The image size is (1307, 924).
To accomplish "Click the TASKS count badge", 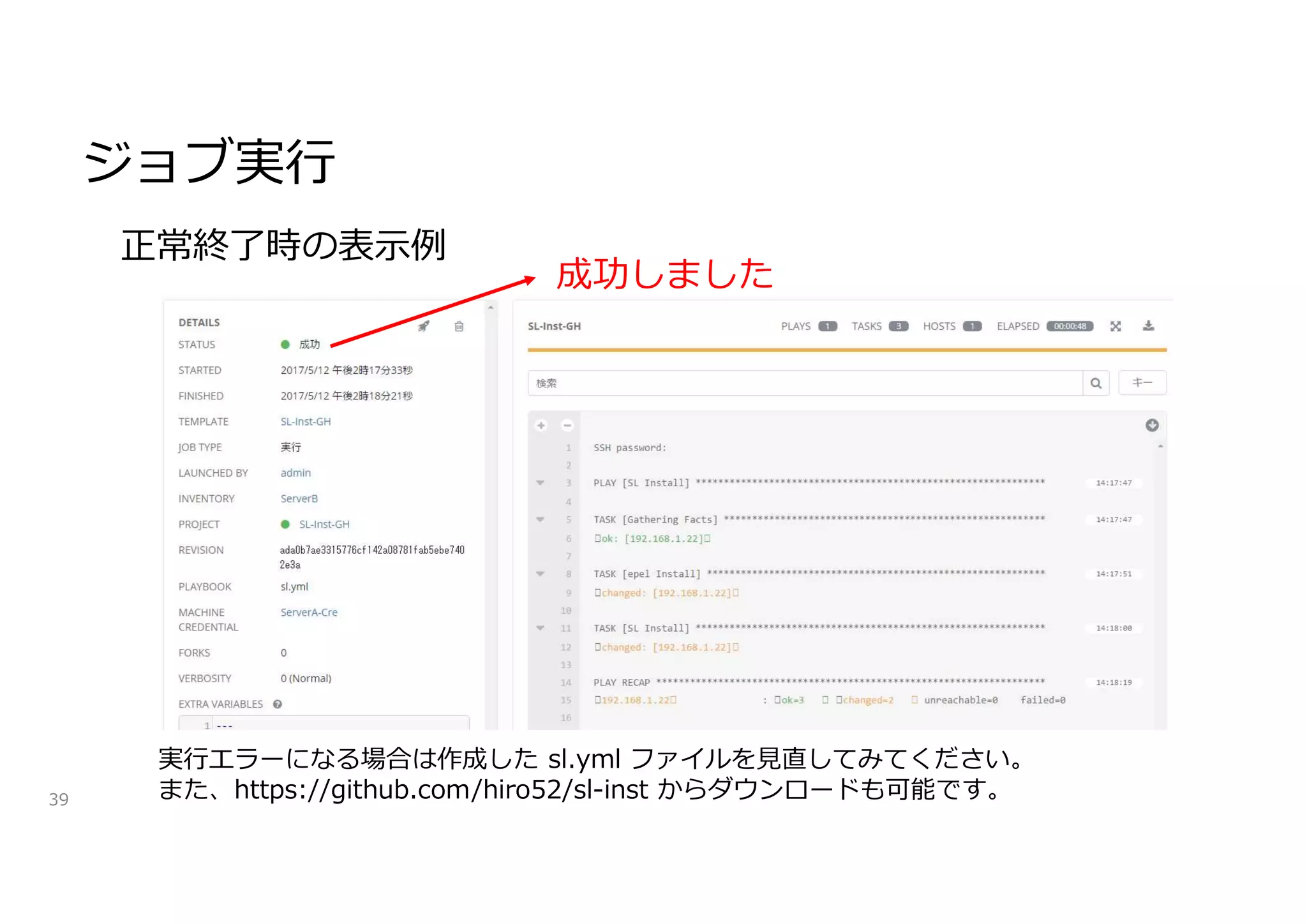I will click(899, 326).
